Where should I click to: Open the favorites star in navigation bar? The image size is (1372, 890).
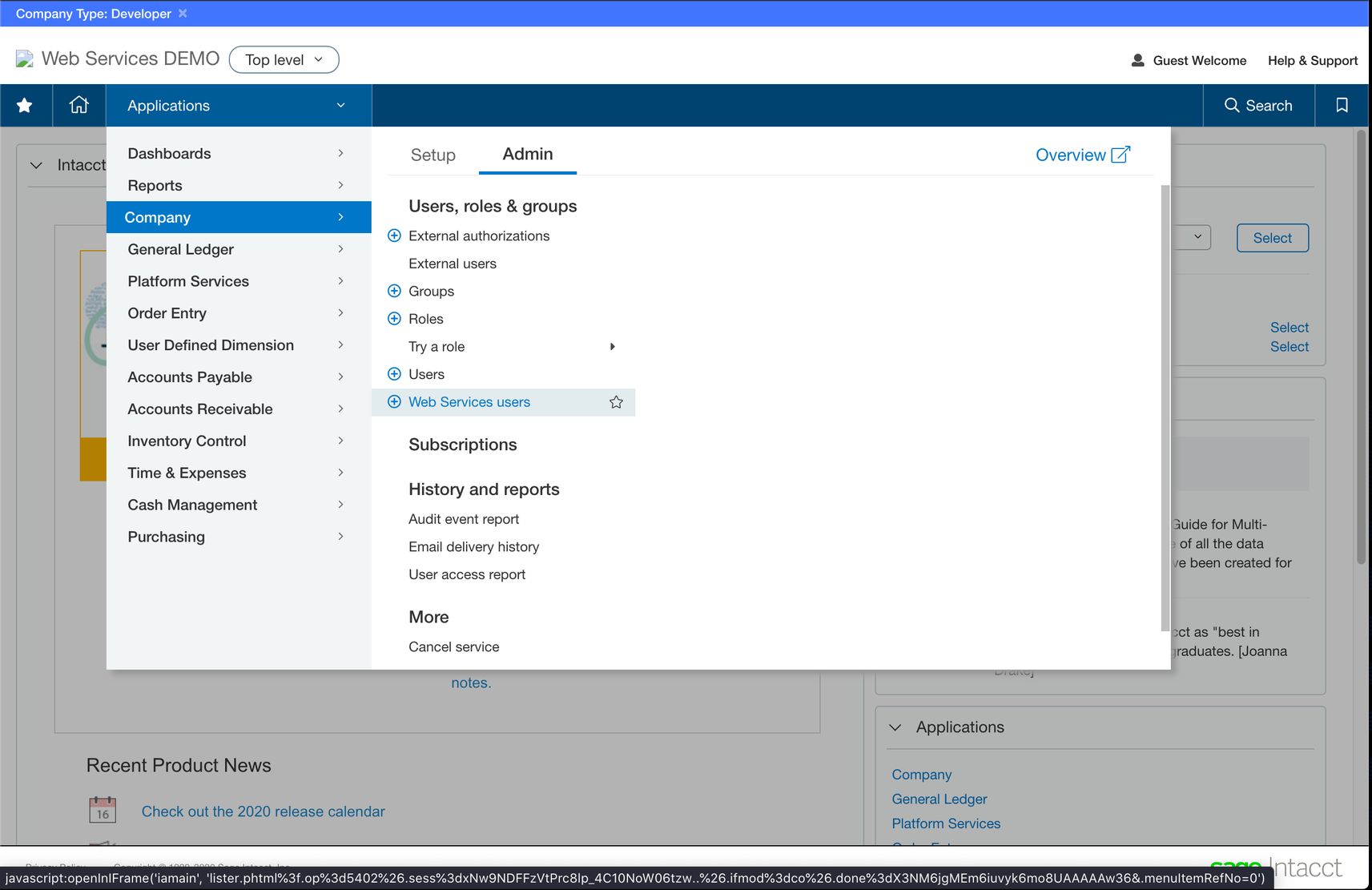[25, 105]
